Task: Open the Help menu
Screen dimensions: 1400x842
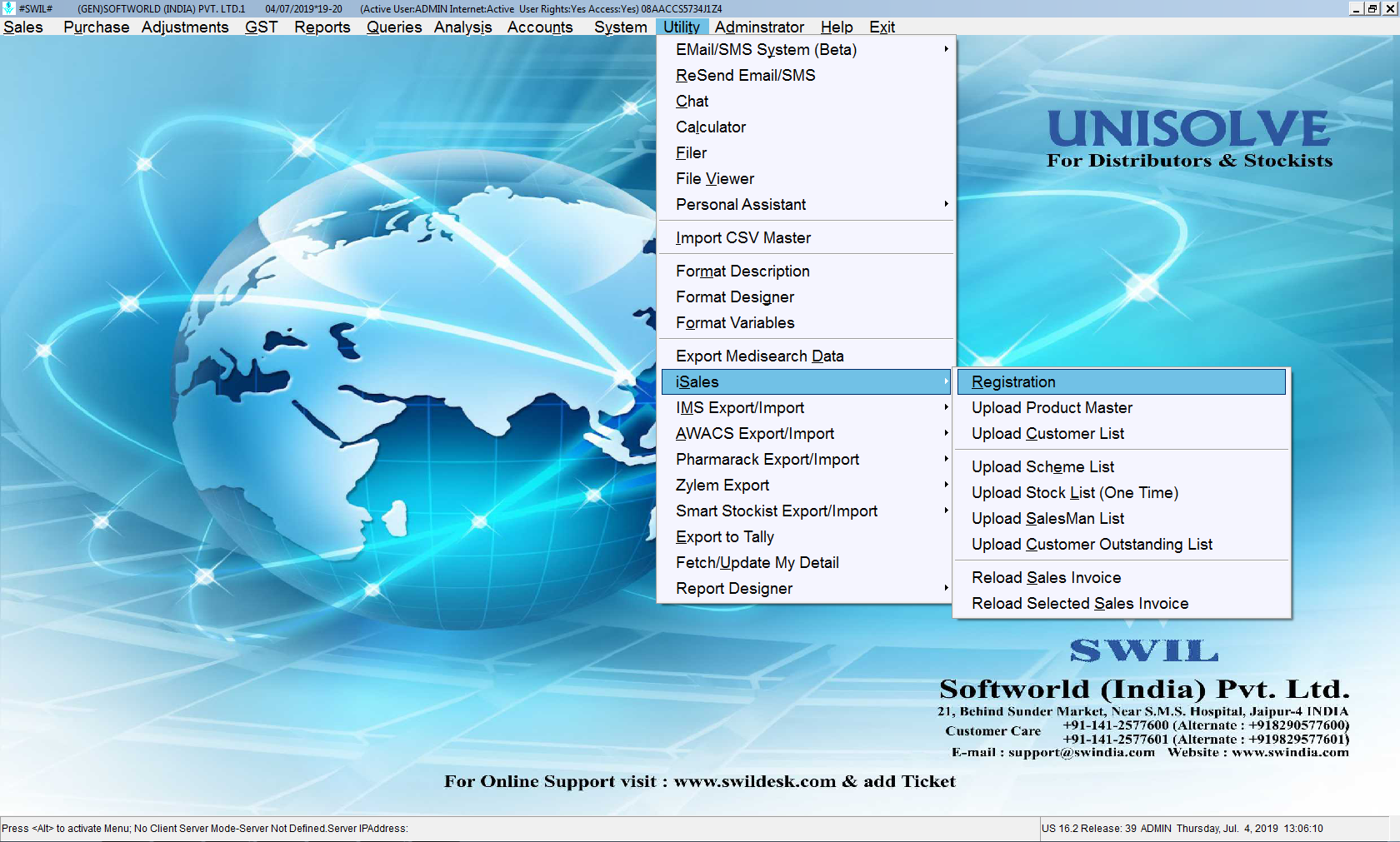Action: tap(837, 27)
